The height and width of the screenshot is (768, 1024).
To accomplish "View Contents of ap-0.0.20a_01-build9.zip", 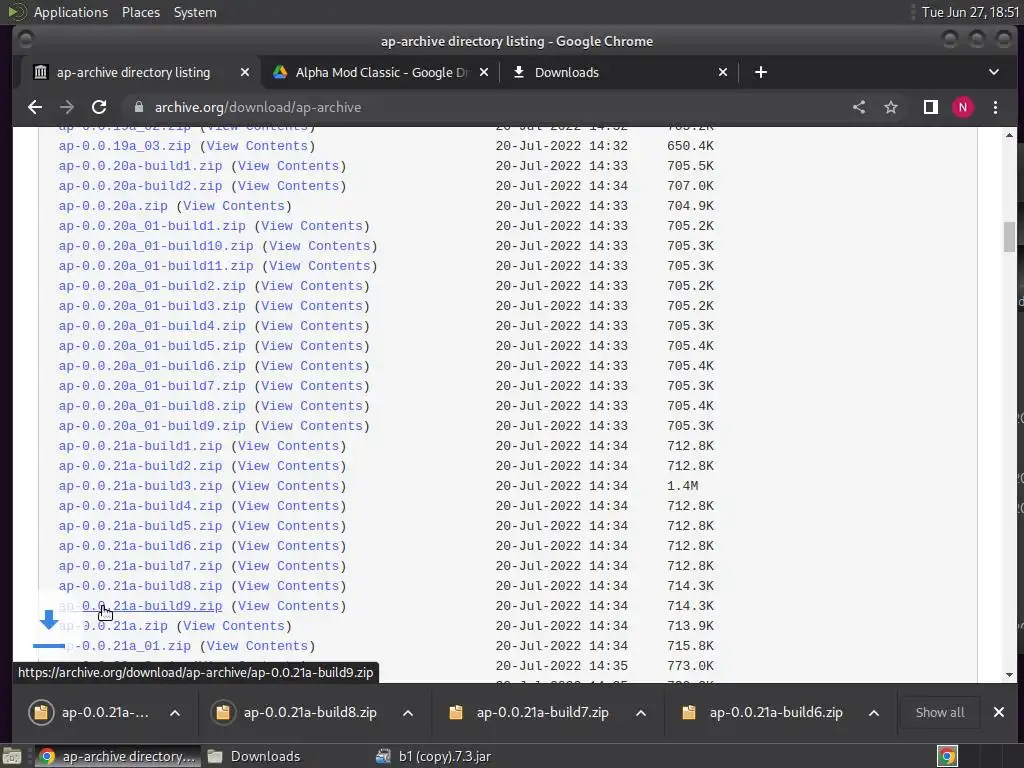I will coord(312,426).
